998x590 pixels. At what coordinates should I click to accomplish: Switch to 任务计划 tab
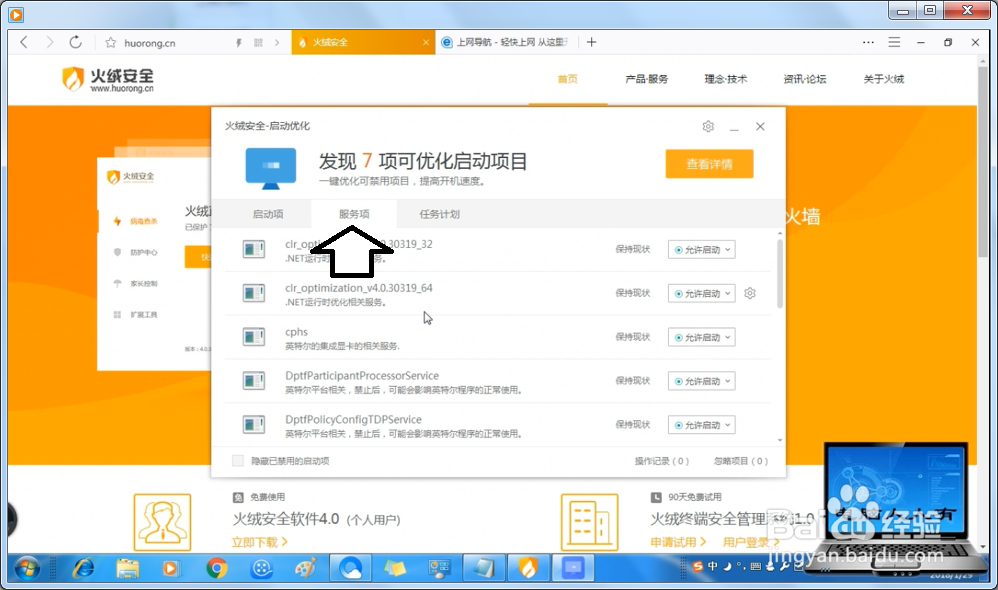(x=439, y=214)
